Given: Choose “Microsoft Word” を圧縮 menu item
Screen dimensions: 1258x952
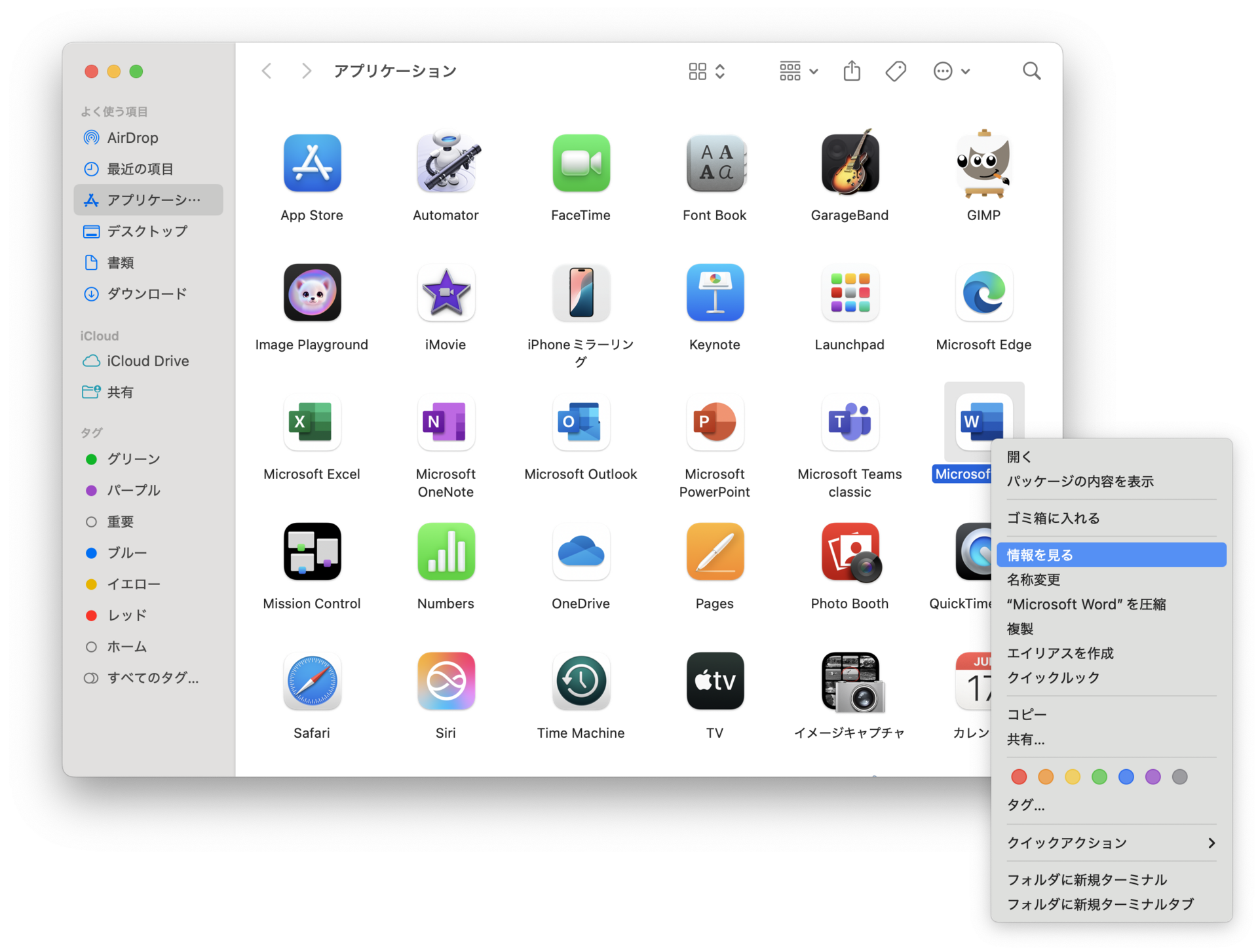Looking at the screenshot, I should point(1111,604).
